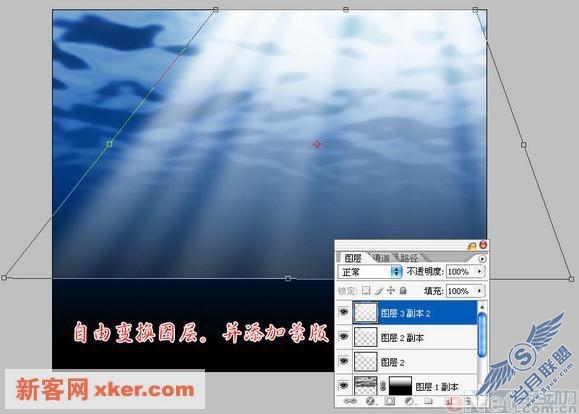
Task: Switch to the 通道 channels tab
Action: coord(381,258)
